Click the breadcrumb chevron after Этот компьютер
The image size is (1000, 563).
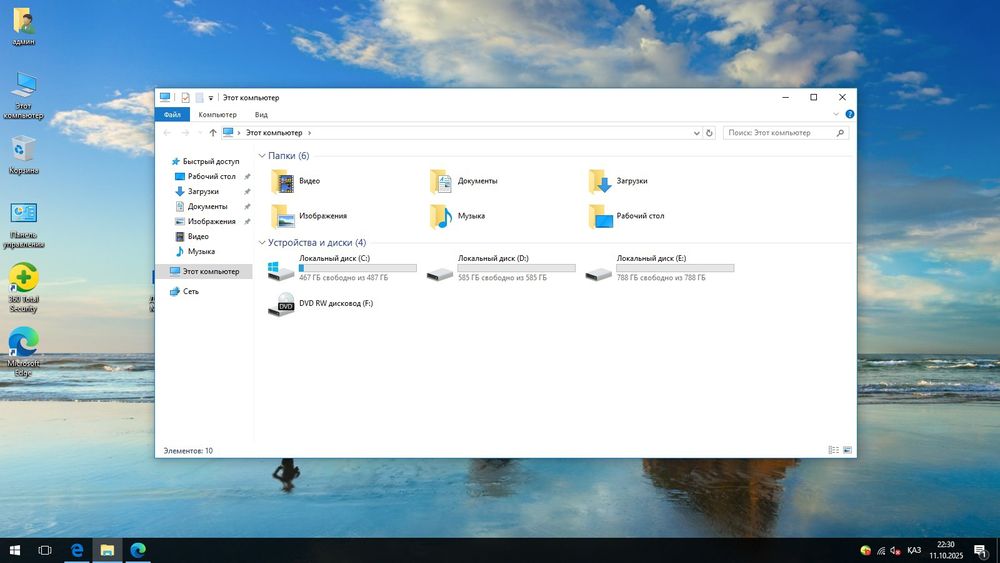(x=309, y=133)
